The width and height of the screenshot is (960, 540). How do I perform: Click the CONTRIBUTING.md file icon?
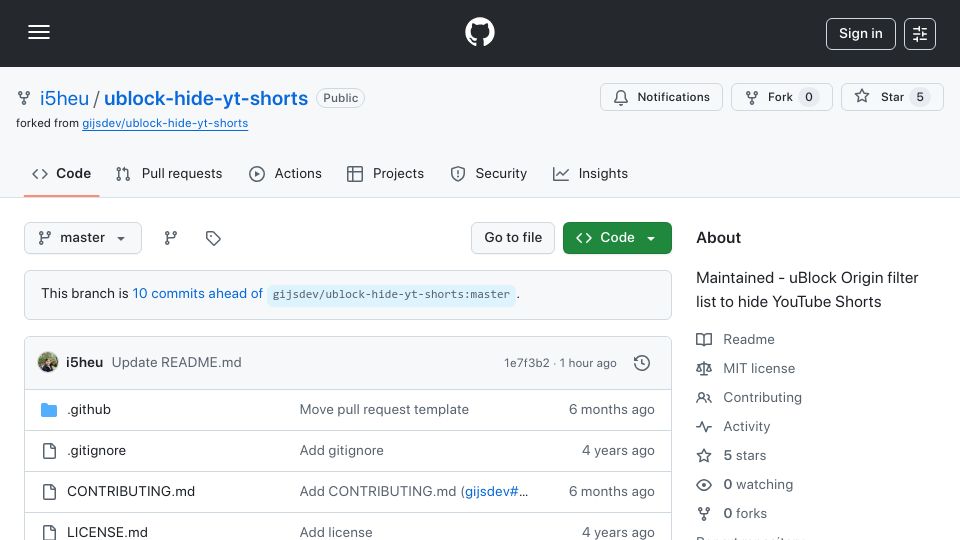click(x=49, y=492)
